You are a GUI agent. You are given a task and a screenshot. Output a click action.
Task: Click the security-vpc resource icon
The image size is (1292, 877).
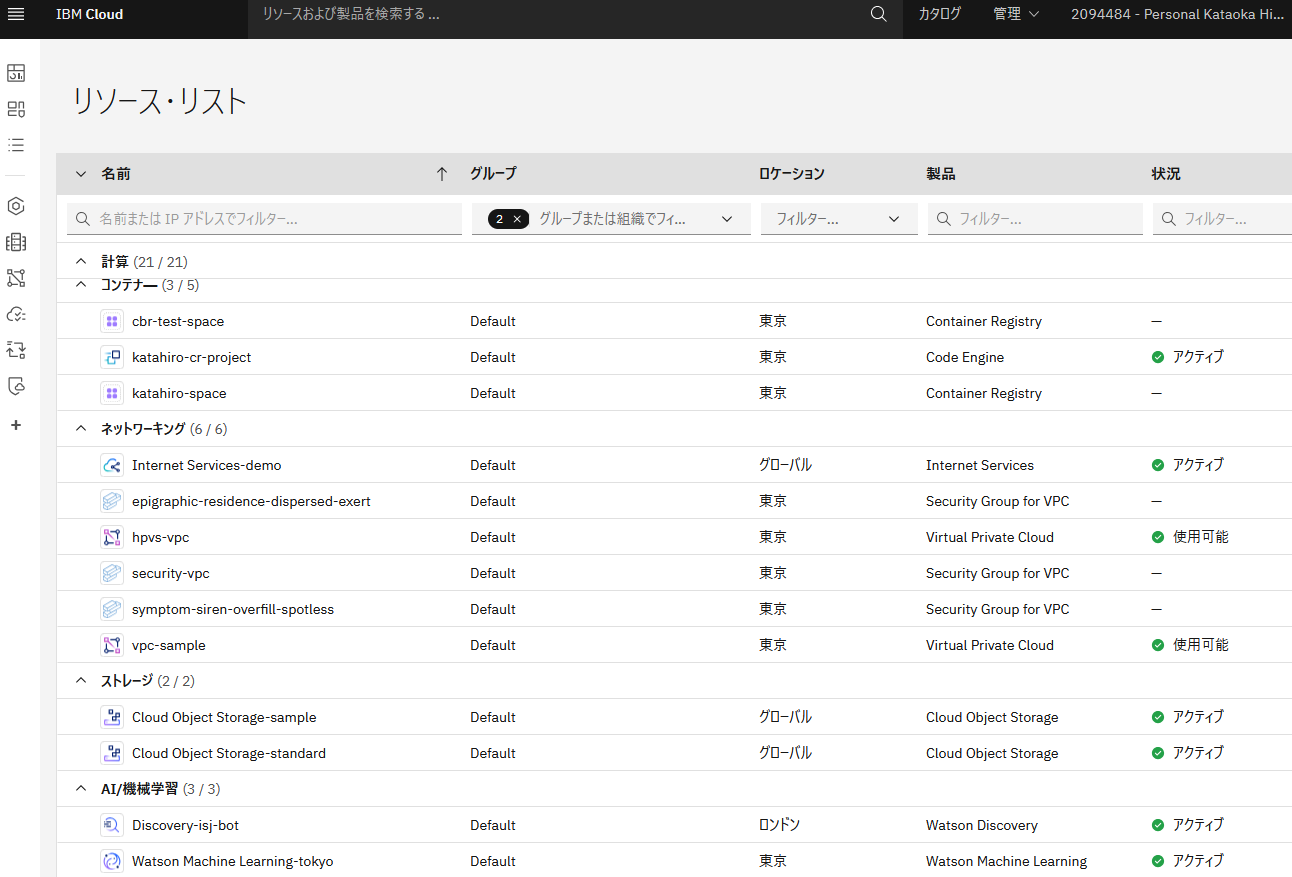(112, 573)
